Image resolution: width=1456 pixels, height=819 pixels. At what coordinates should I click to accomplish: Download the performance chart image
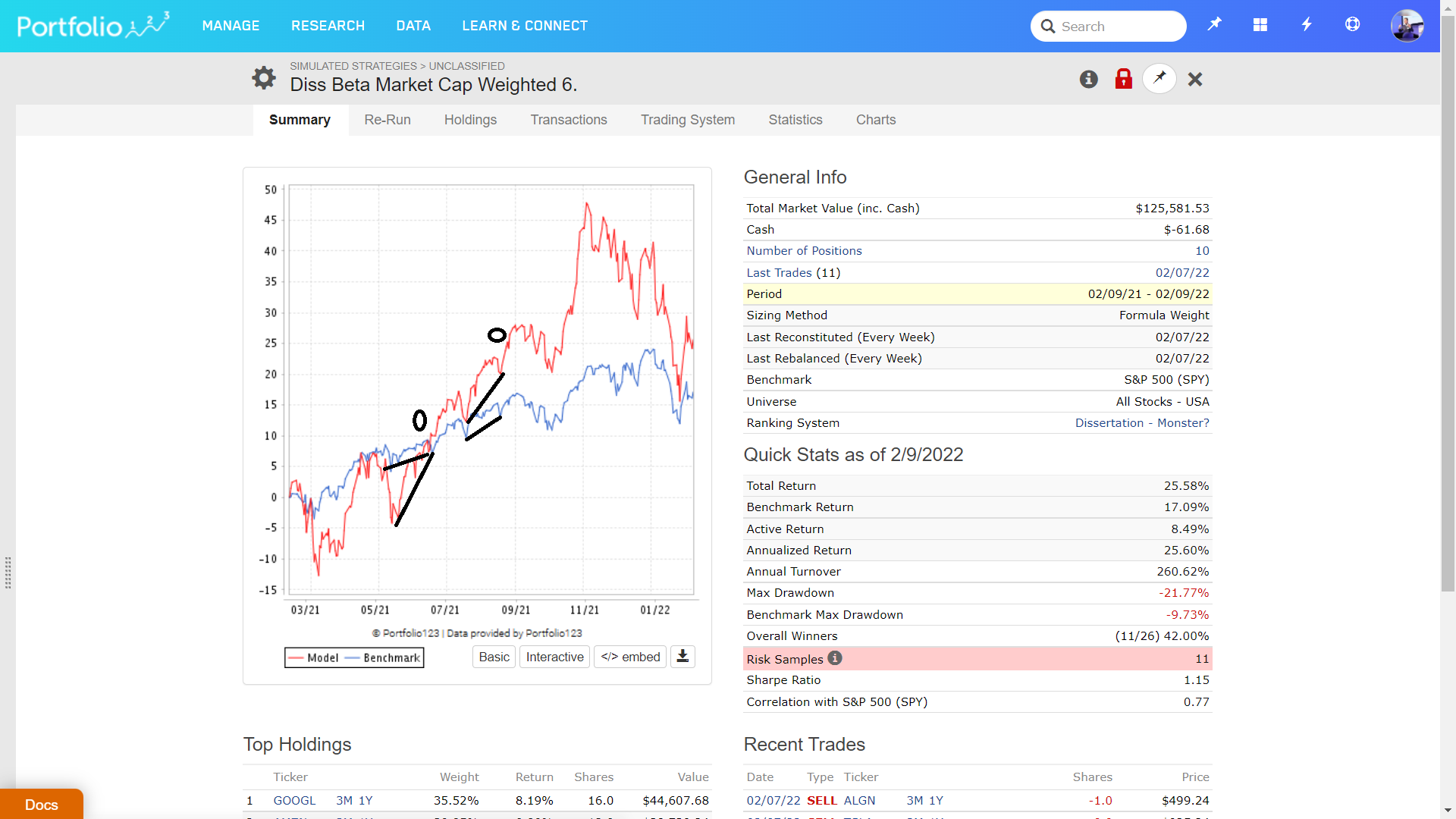click(x=682, y=657)
